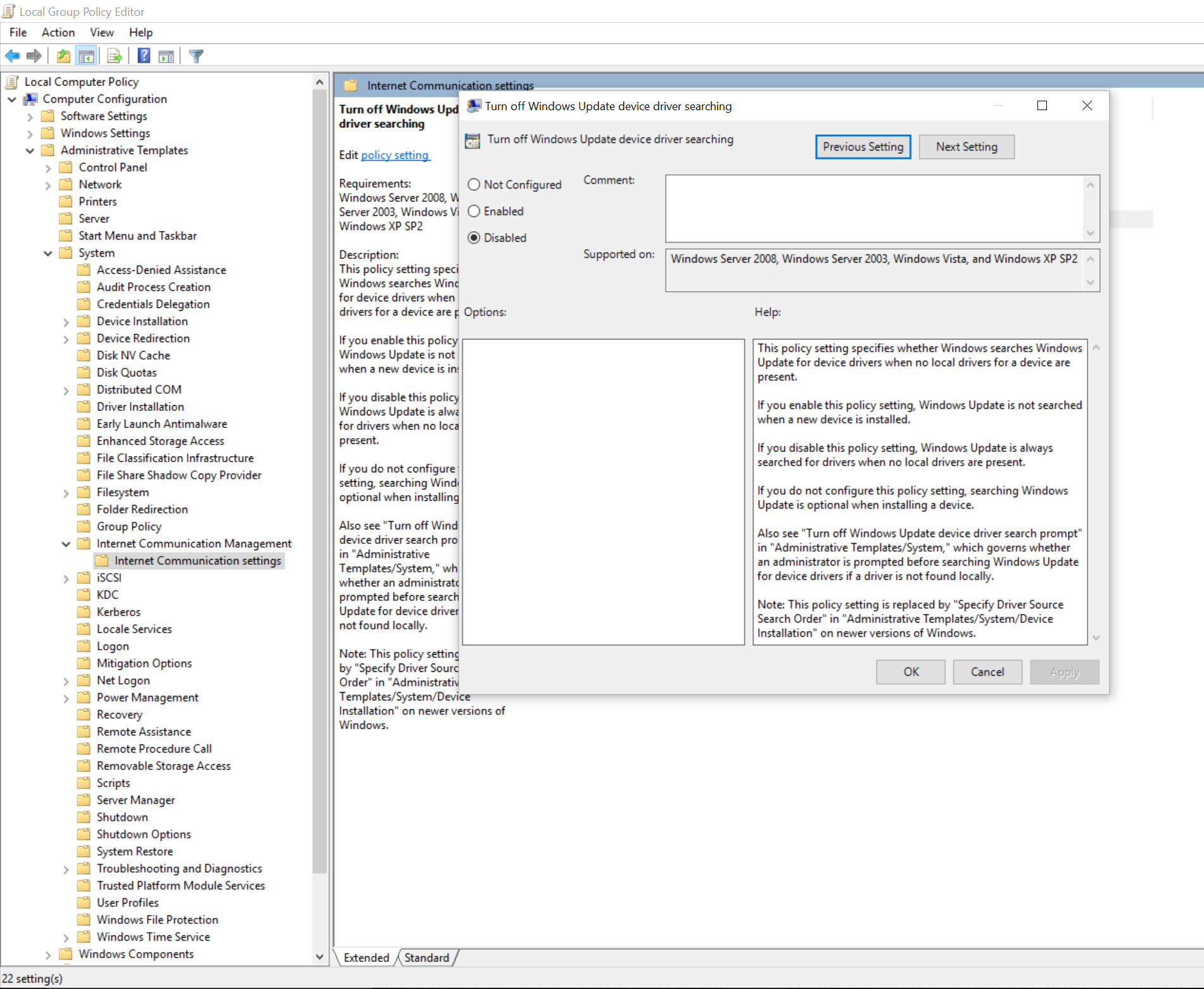This screenshot has height=989, width=1204.
Task: Select the Early Launch Antimalware tree item
Action: coord(162,424)
